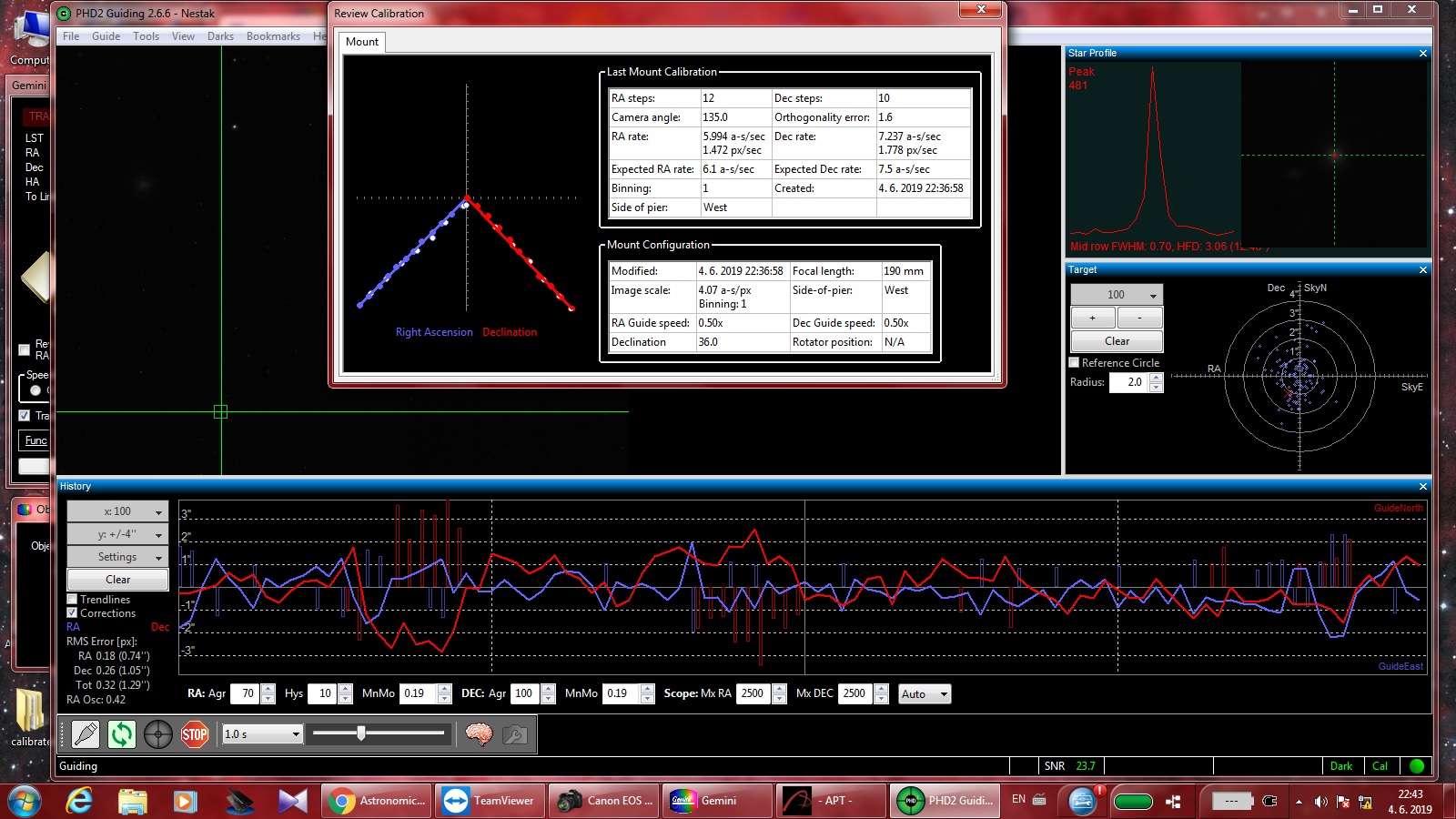The height and width of the screenshot is (819, 1456).
Task: Click the Target zoom out minus button
Action: coord(1139,318)
